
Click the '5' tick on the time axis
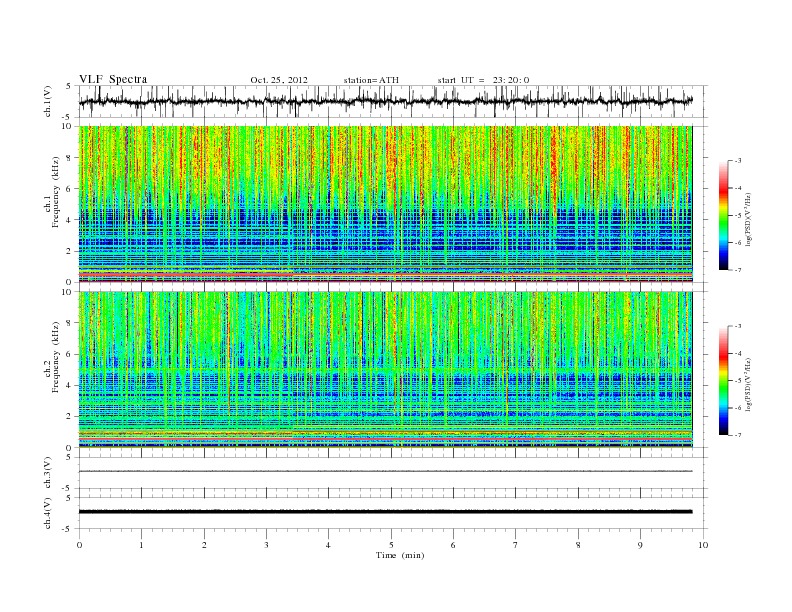[x=391, y=545]
